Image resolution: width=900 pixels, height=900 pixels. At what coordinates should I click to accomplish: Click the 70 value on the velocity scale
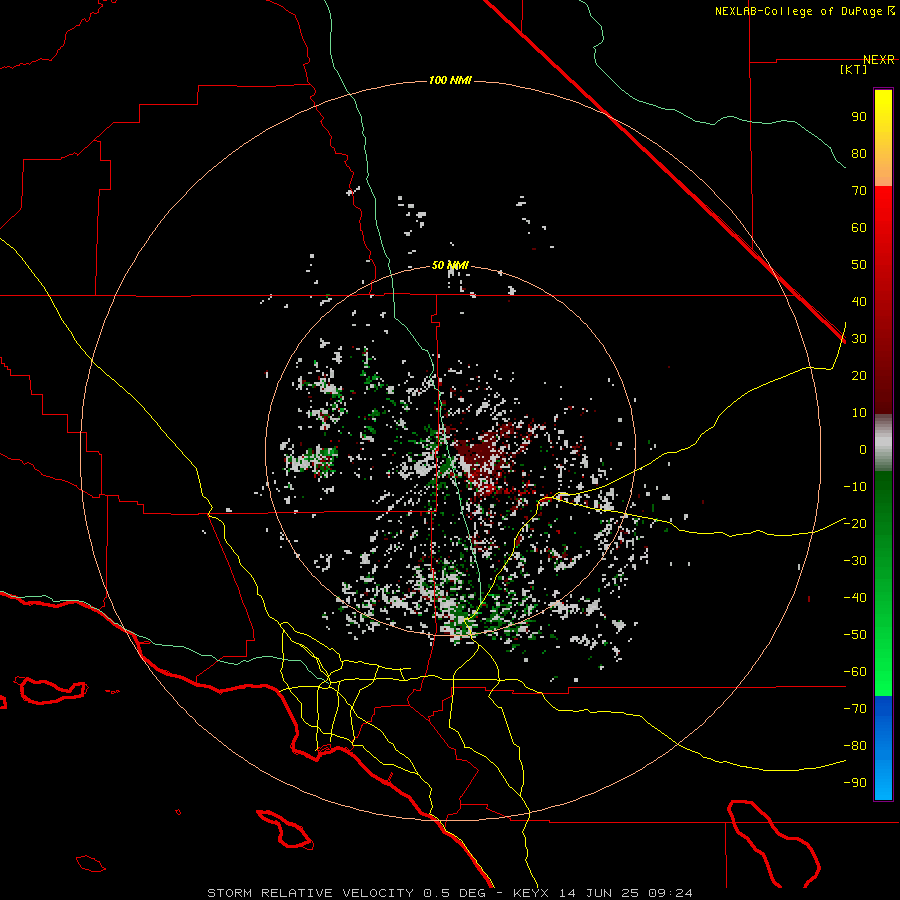pyautogui.click(x=859, y=191)
